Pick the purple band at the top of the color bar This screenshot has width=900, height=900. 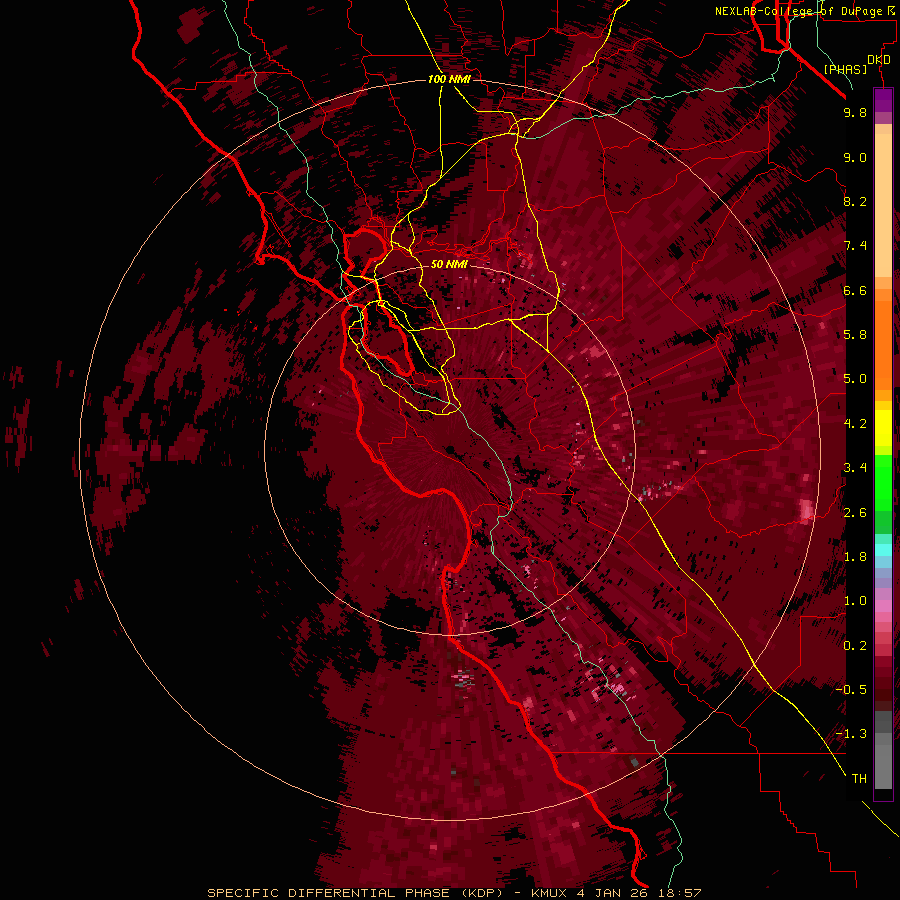pyautogui.click(x=883, y=100)
